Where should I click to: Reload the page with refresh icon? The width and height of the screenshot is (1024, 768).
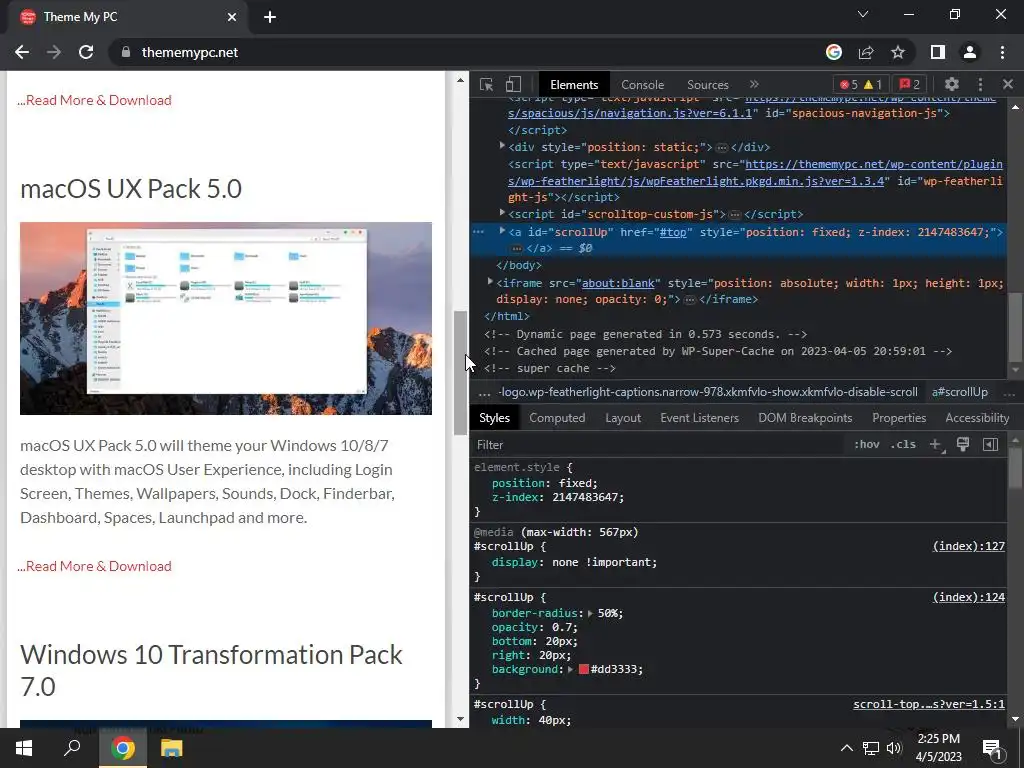click(x=86, y=52)
